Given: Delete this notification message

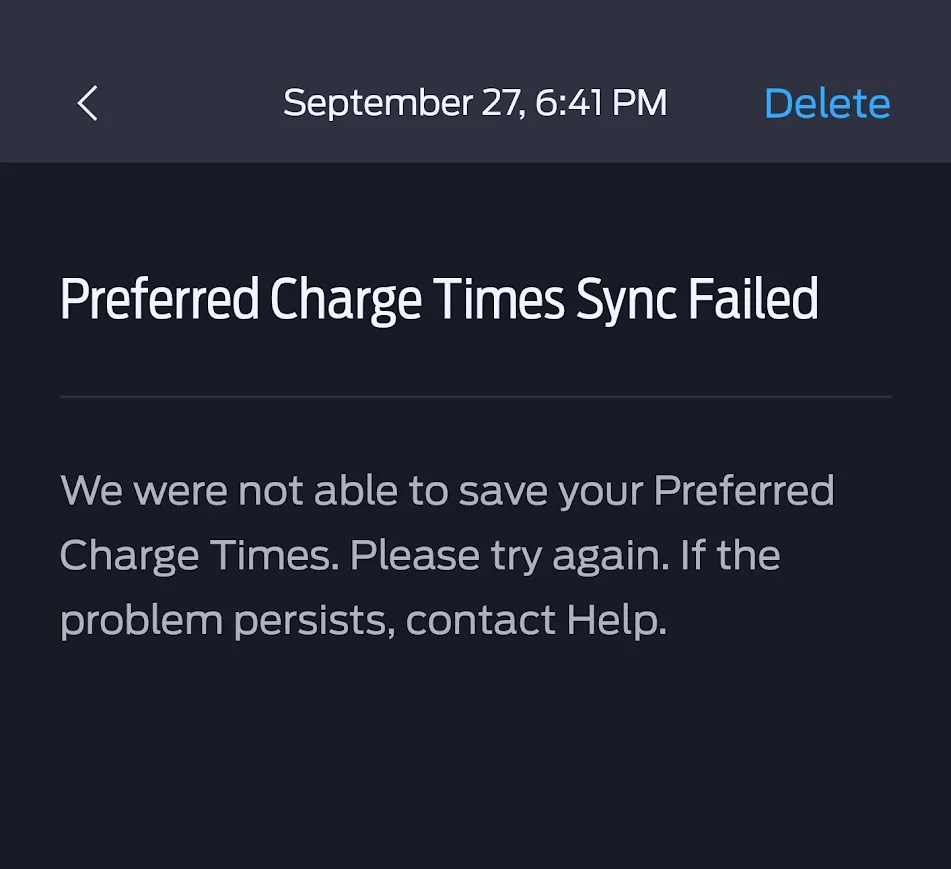Looking at the screenshot, I should [827, 103].
